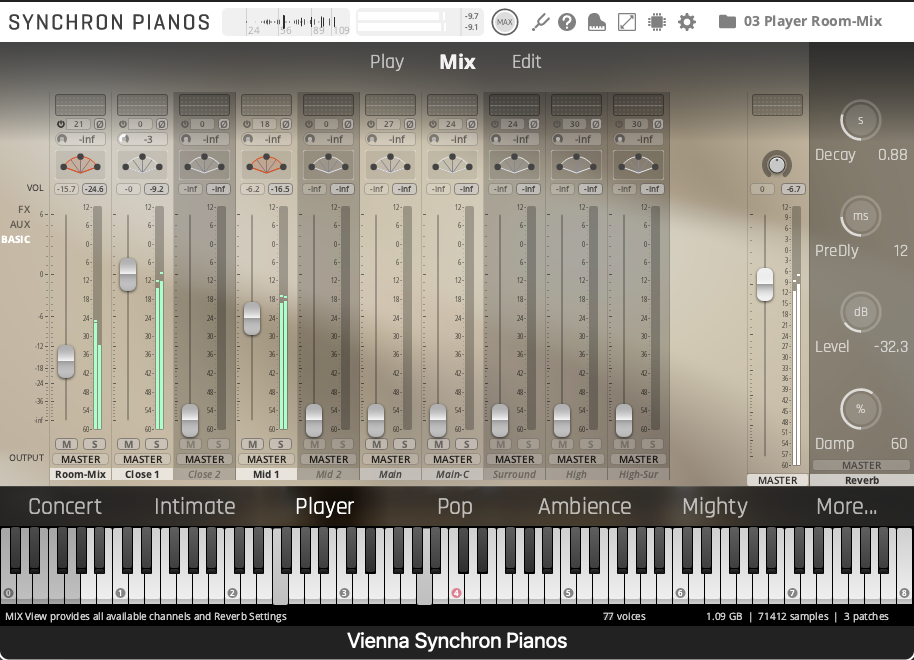Open settings with the gear icon

click(687, 22)
